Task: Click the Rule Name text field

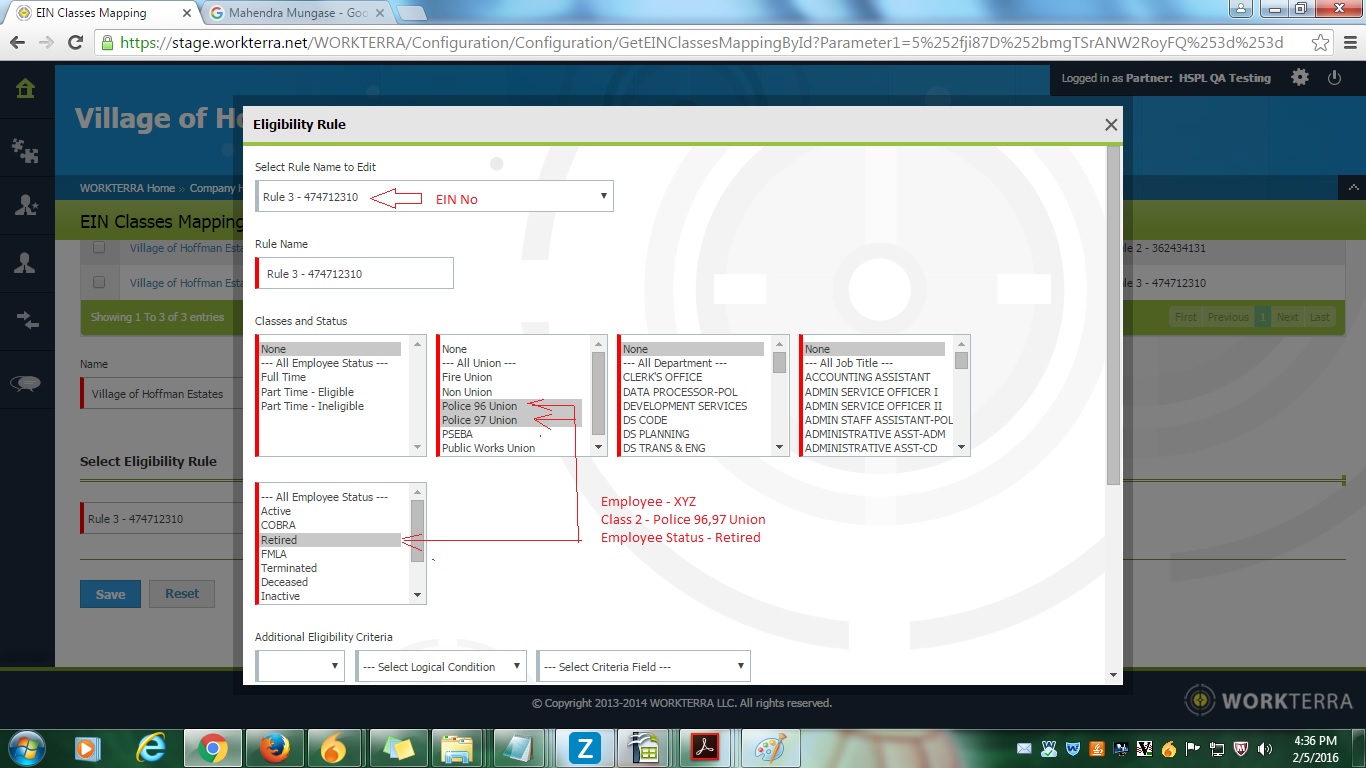Action: click(355, 274)
